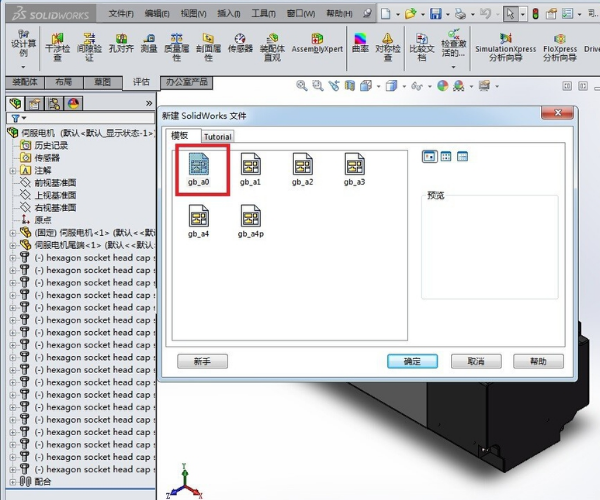Viewport: 600px width, 500px height.
Task: Click the New document icon in toolbar
Action: (x=386, y=14)
